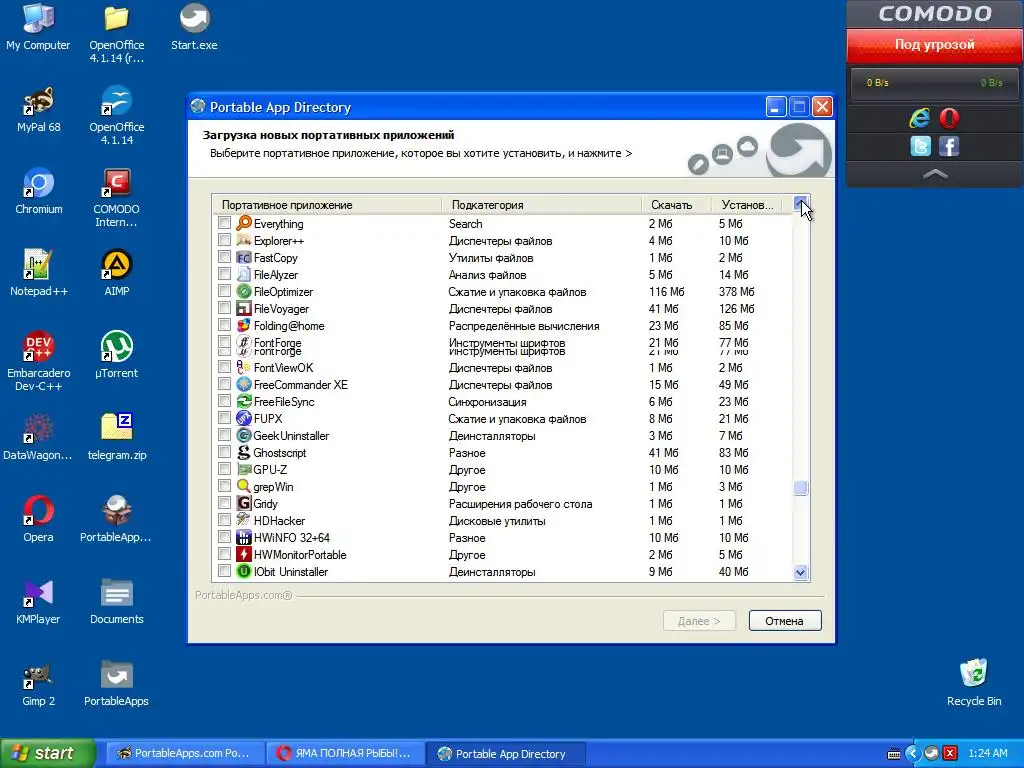Open Chromium from the desktop
This screenshot has height=768, width=1024.
[x=39, y=191]
